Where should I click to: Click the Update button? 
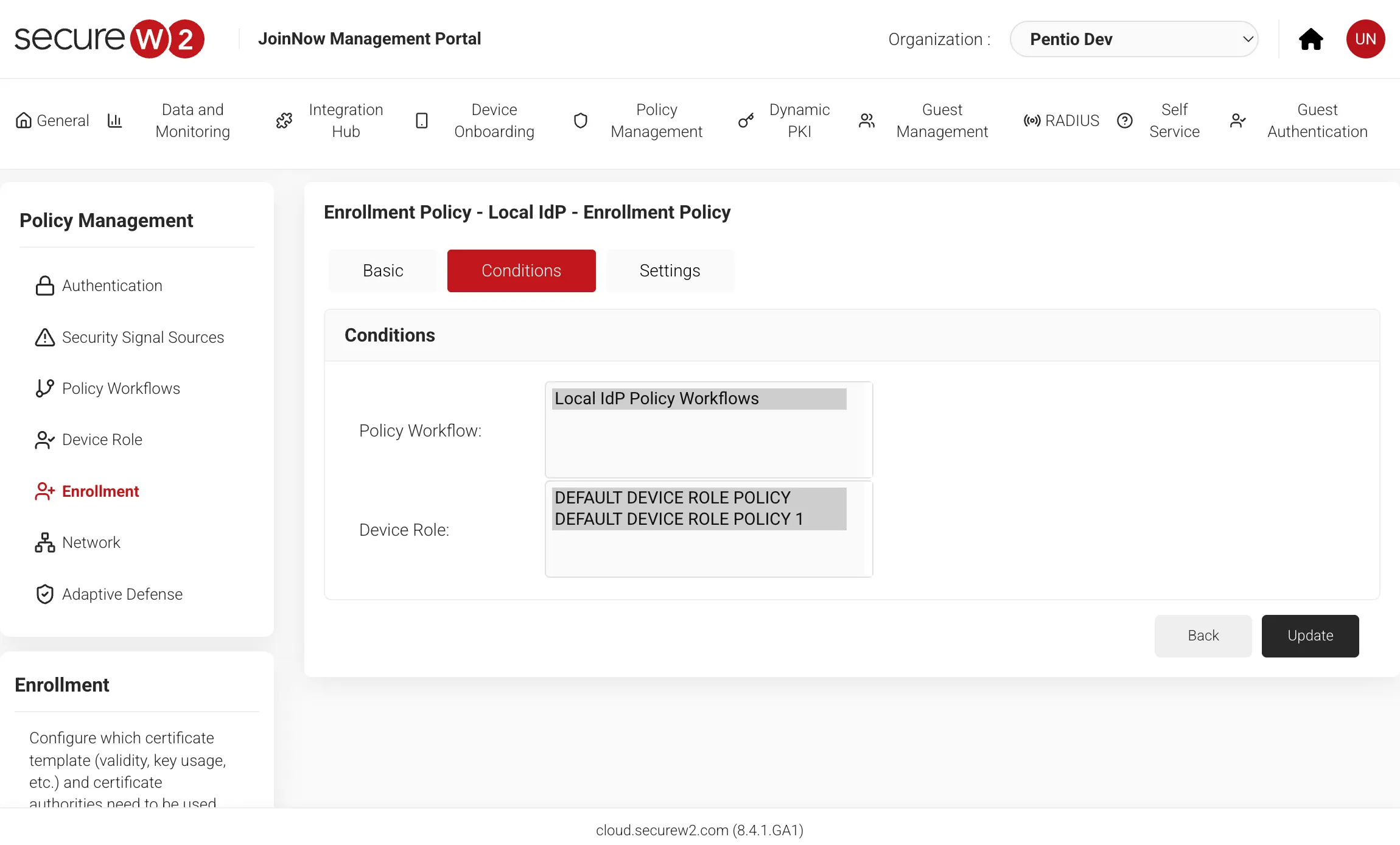[x=1310, y=636]
